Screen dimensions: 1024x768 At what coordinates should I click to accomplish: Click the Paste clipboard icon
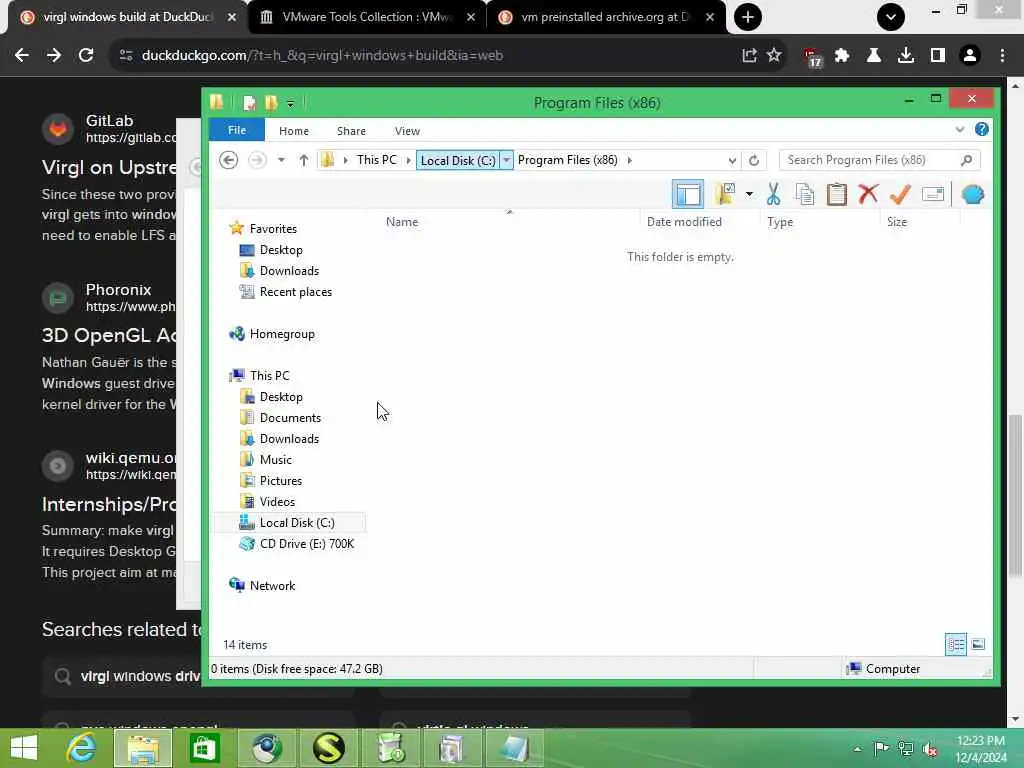point(837,194)
